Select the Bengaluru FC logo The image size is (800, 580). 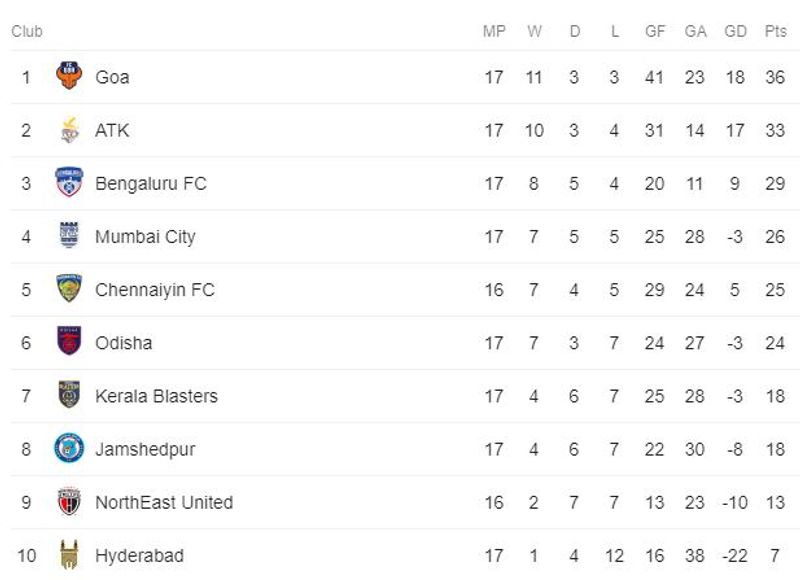[x=69, y=183]
